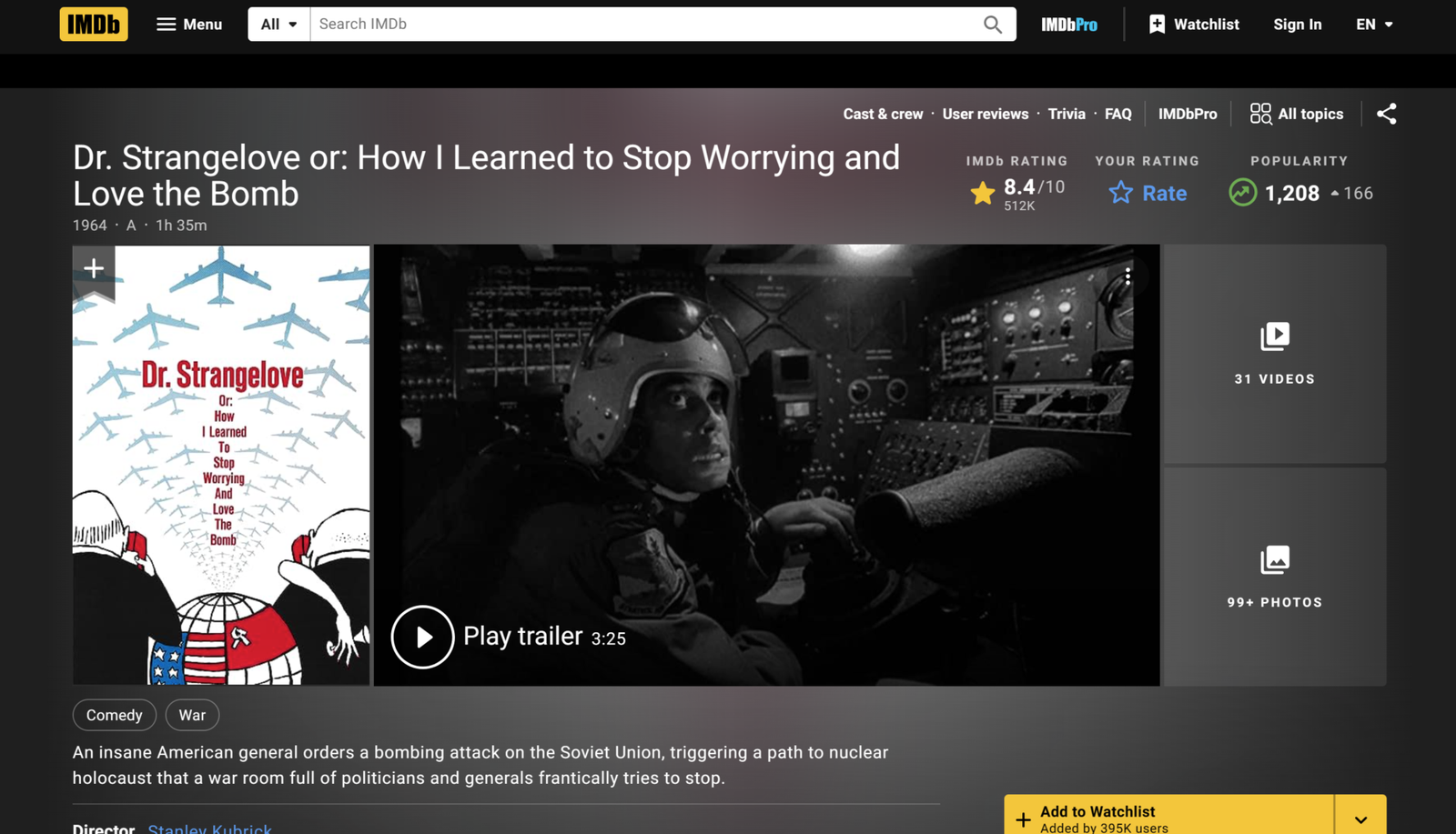Select the Comedy genre chip
The width and height of the screenshot is (1456, 834).
[114, 715]
